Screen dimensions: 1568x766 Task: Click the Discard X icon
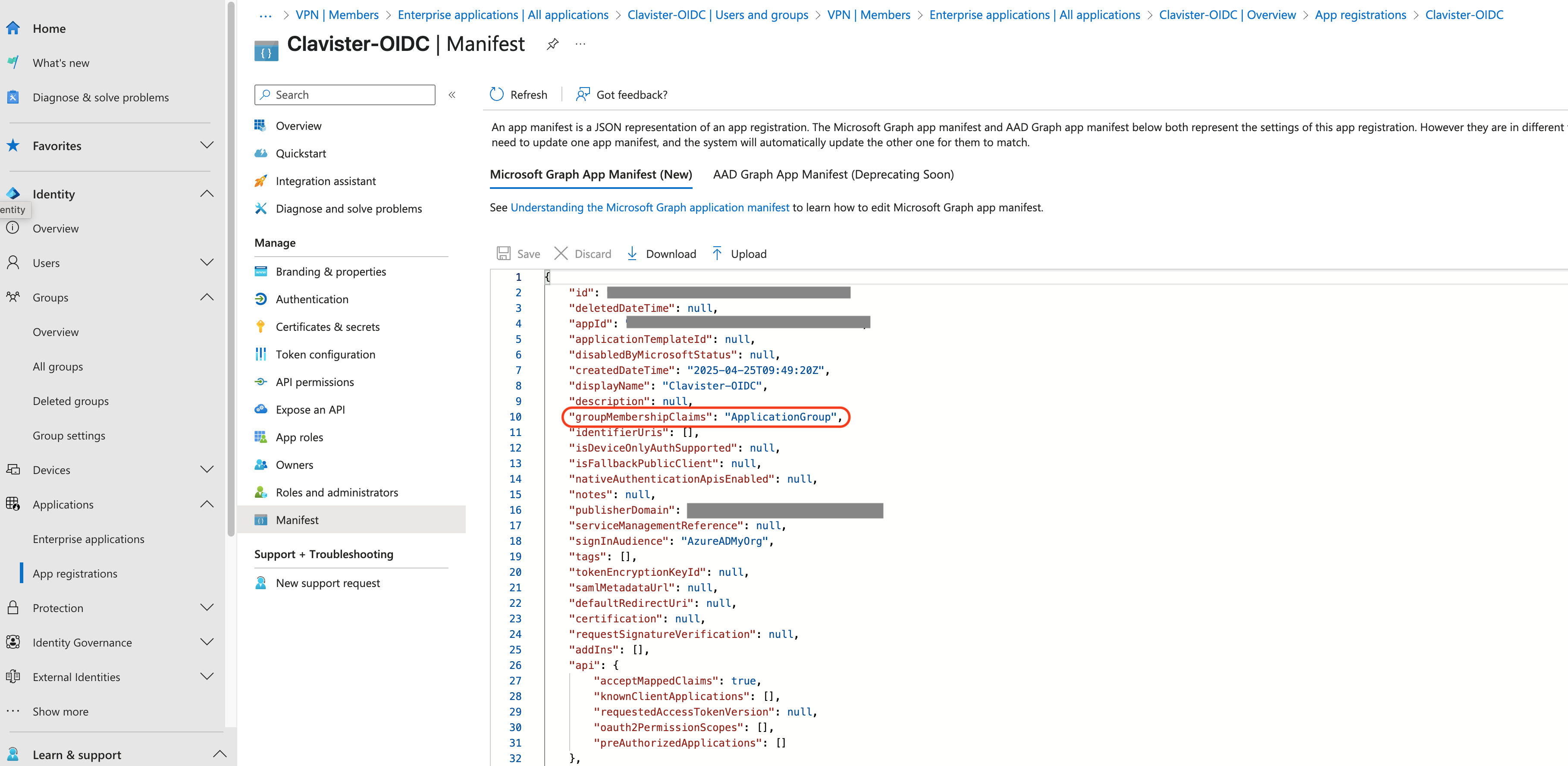[x=561, y=253]
